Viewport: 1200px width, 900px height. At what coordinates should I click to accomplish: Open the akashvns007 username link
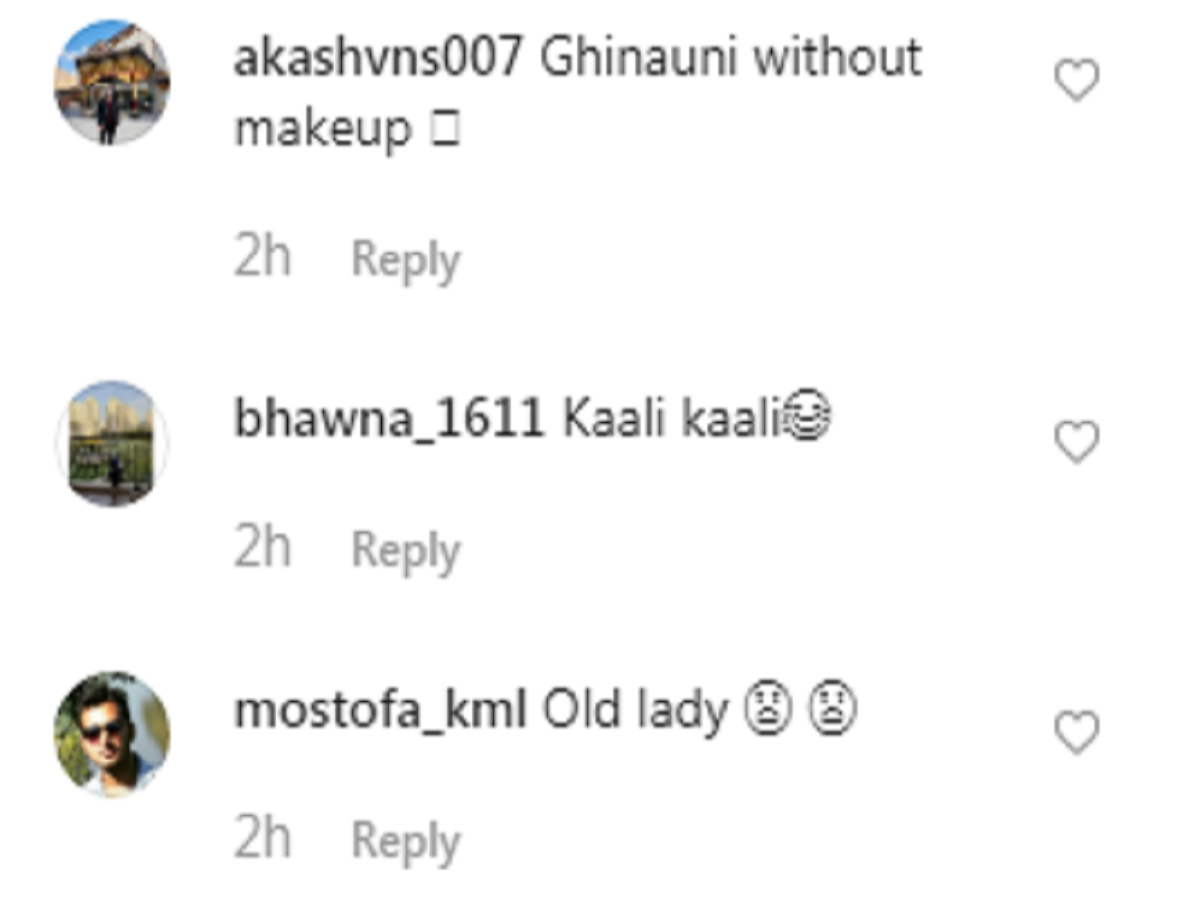[x=379, y=59]
